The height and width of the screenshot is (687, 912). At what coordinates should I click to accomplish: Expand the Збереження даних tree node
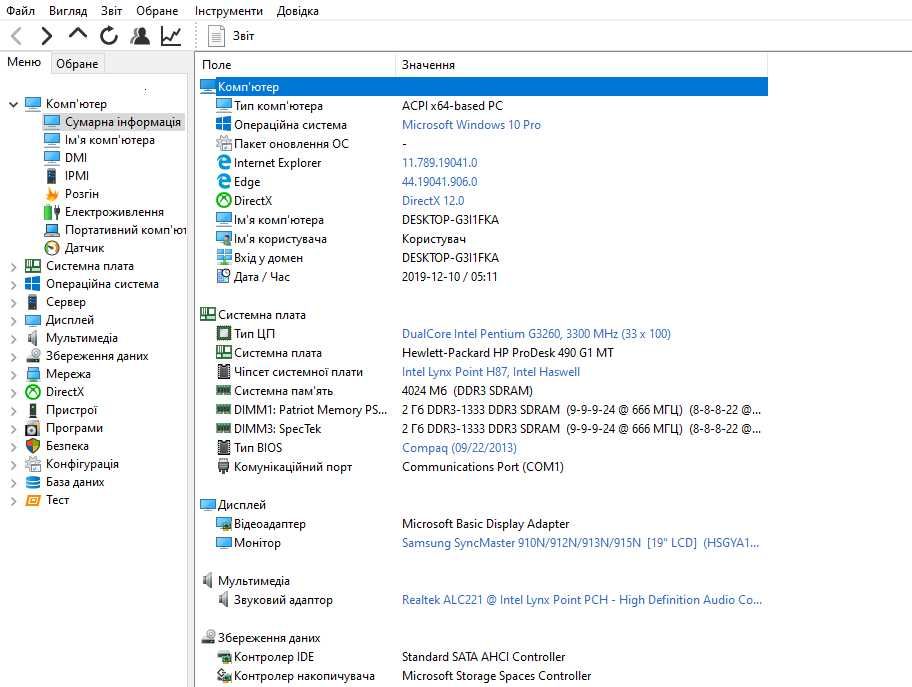click(x=13, y=357)
